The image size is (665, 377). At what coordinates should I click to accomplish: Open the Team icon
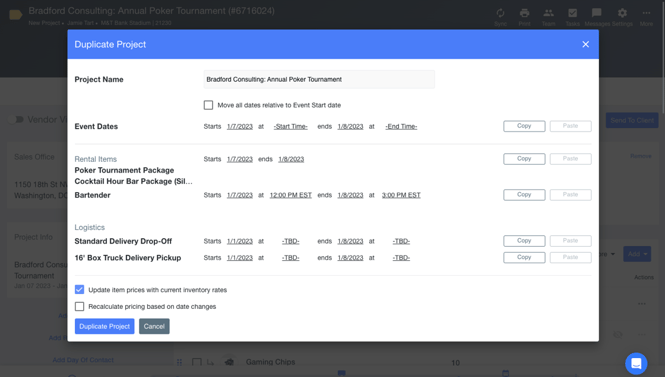(x=549, y=13)
